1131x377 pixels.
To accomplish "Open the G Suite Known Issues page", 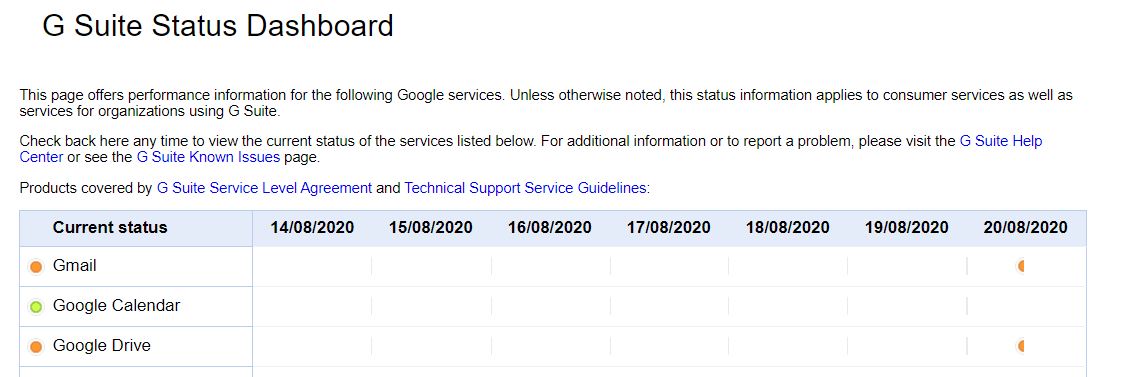I will pos(208,156).
